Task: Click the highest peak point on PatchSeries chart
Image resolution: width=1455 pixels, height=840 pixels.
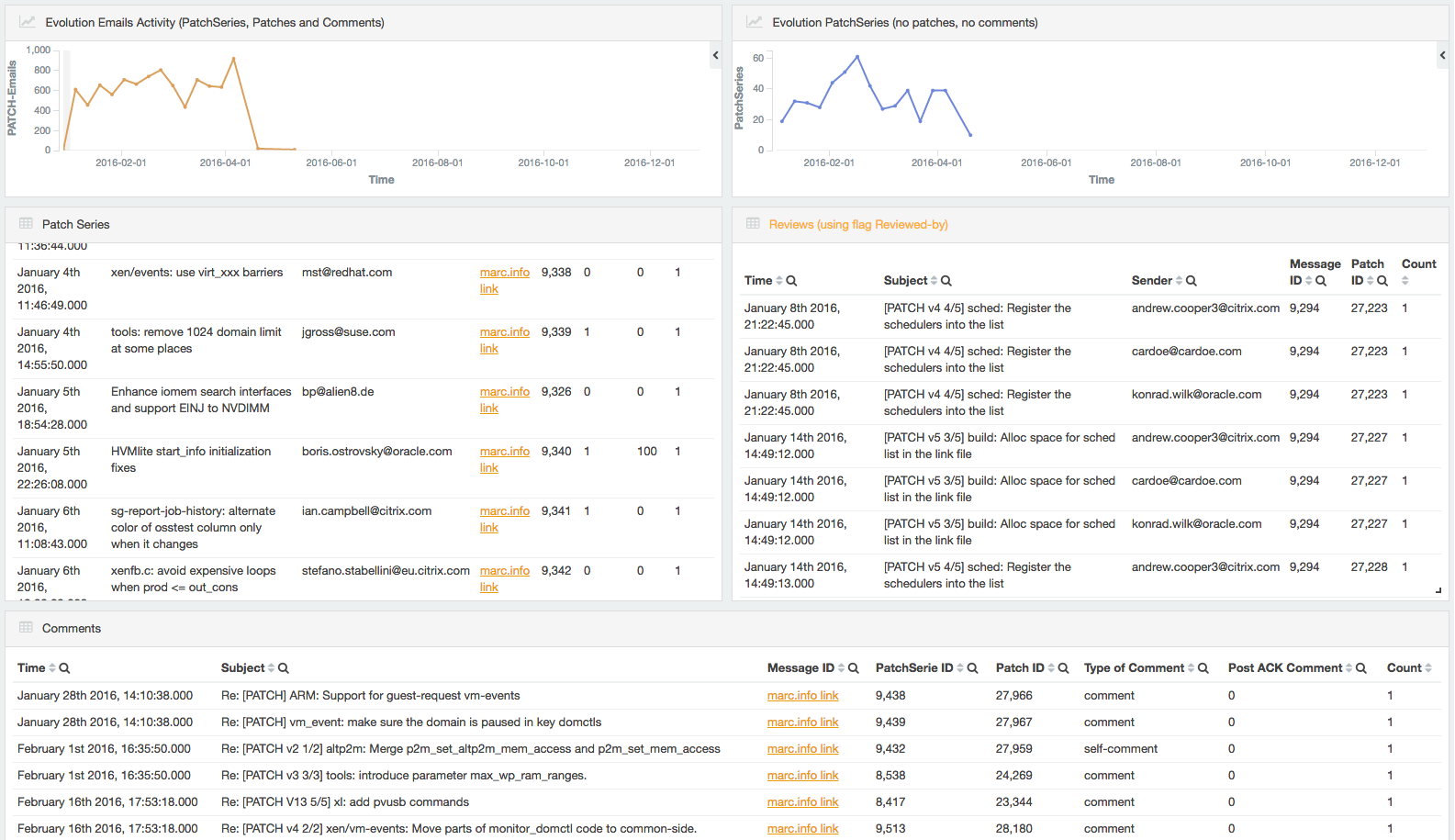Action: pyautogui.click(x=857, y=57)
